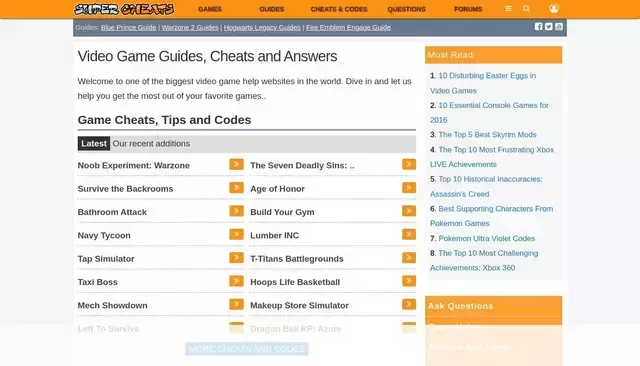Screen dimensions: 640x366
Task: Read The Top 5 Best Skyrim Mods
Action: click(487, 135)
